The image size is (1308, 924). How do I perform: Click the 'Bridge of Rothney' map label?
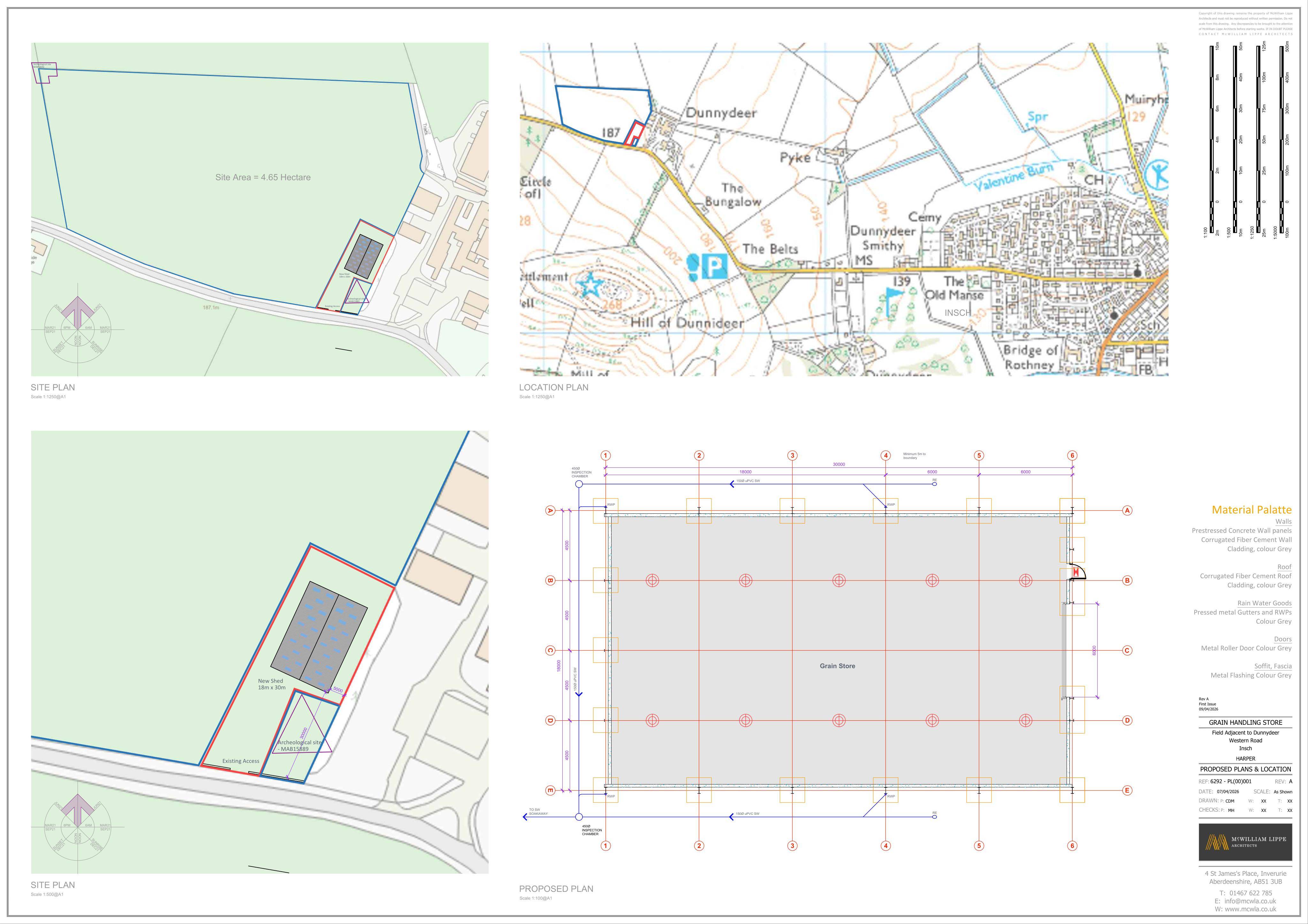point(1030,357)
